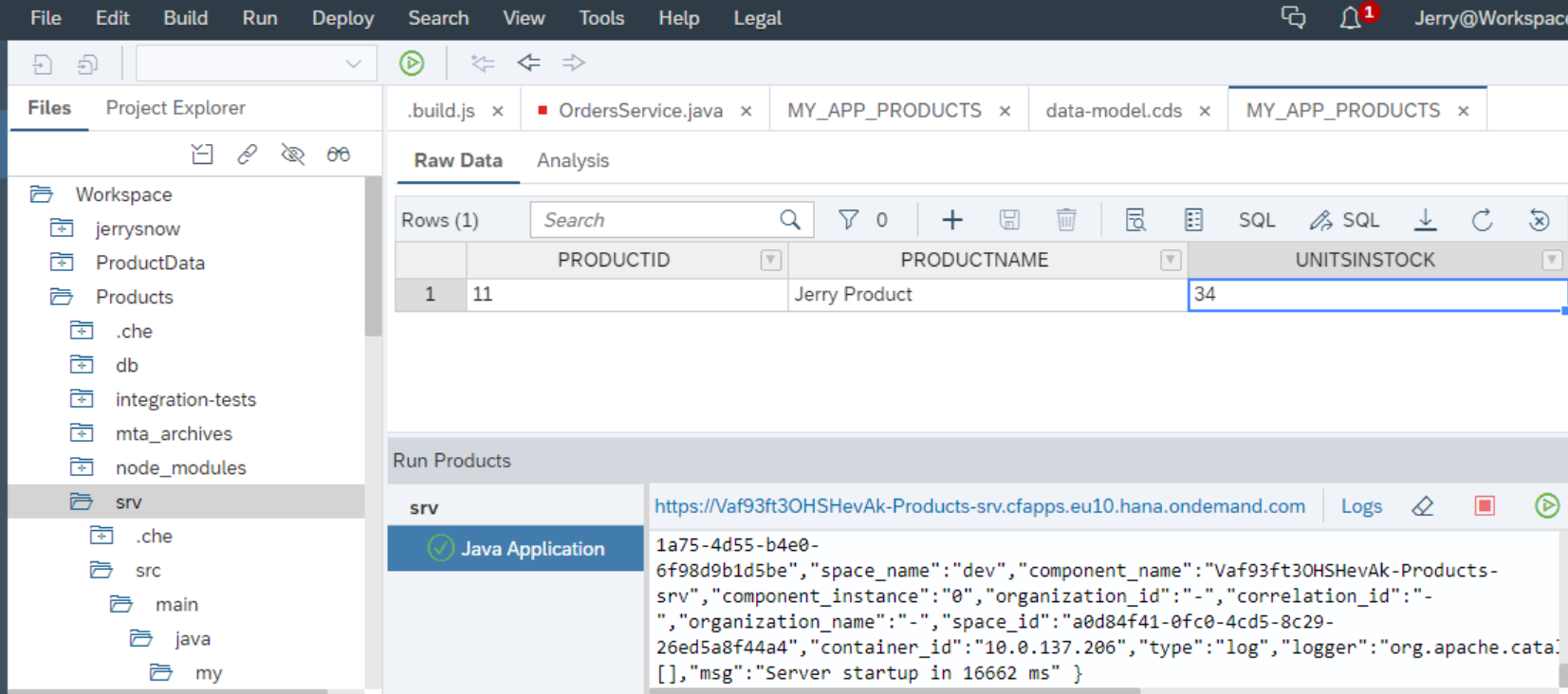Open the PRODUCTID column dropdown arrow

point(770,261)
